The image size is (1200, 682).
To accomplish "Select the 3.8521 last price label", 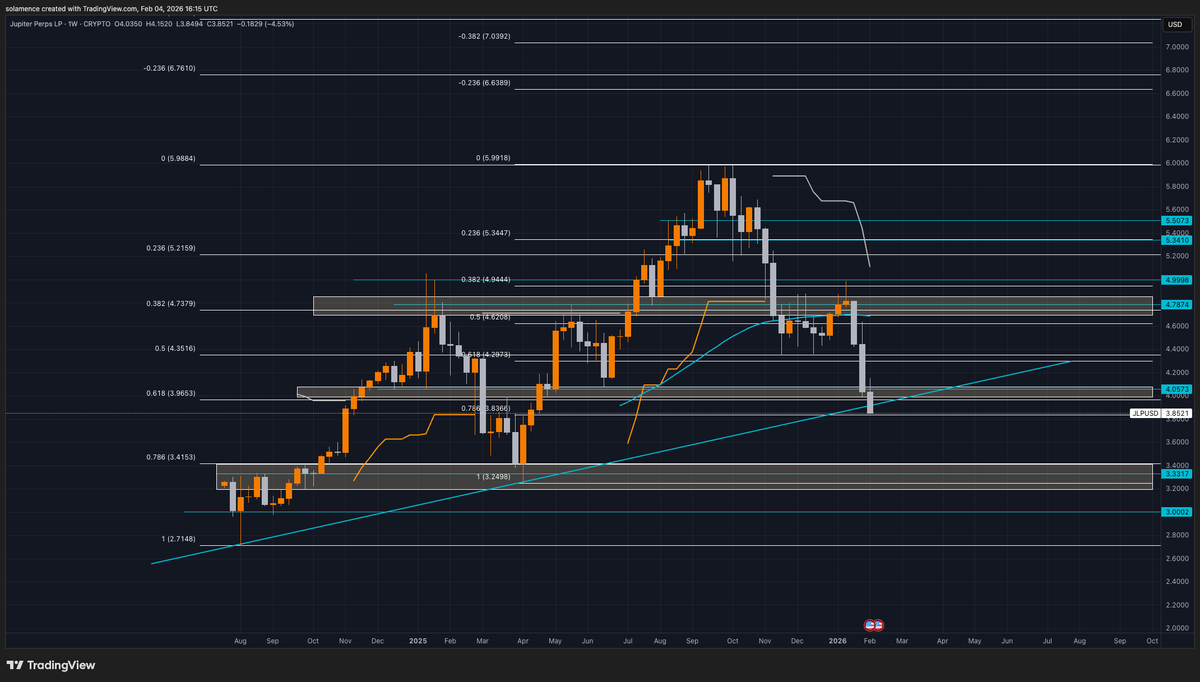I will click(x=1176, y=412).
